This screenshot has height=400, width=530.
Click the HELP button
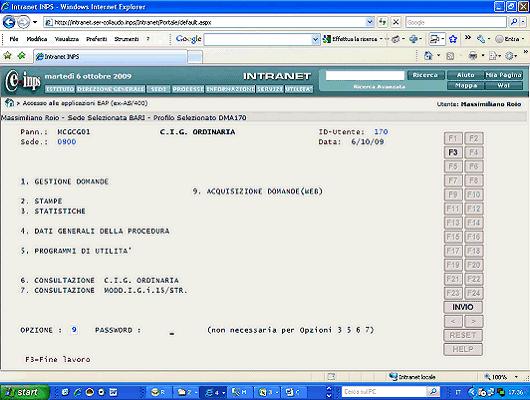coord(463,349)
